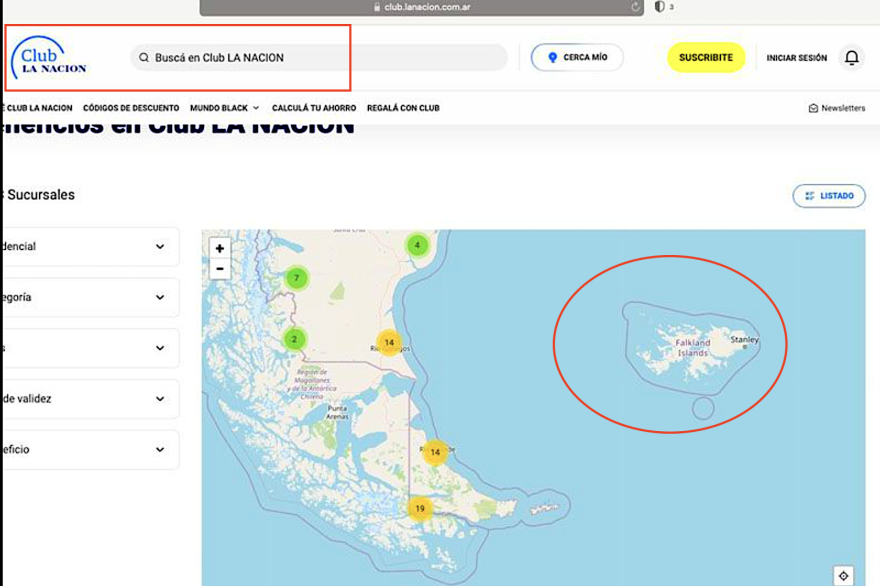Screen dimensions: 880x586
Task: Click the green cluster marker labeled 4
Action: pos(418,245)
